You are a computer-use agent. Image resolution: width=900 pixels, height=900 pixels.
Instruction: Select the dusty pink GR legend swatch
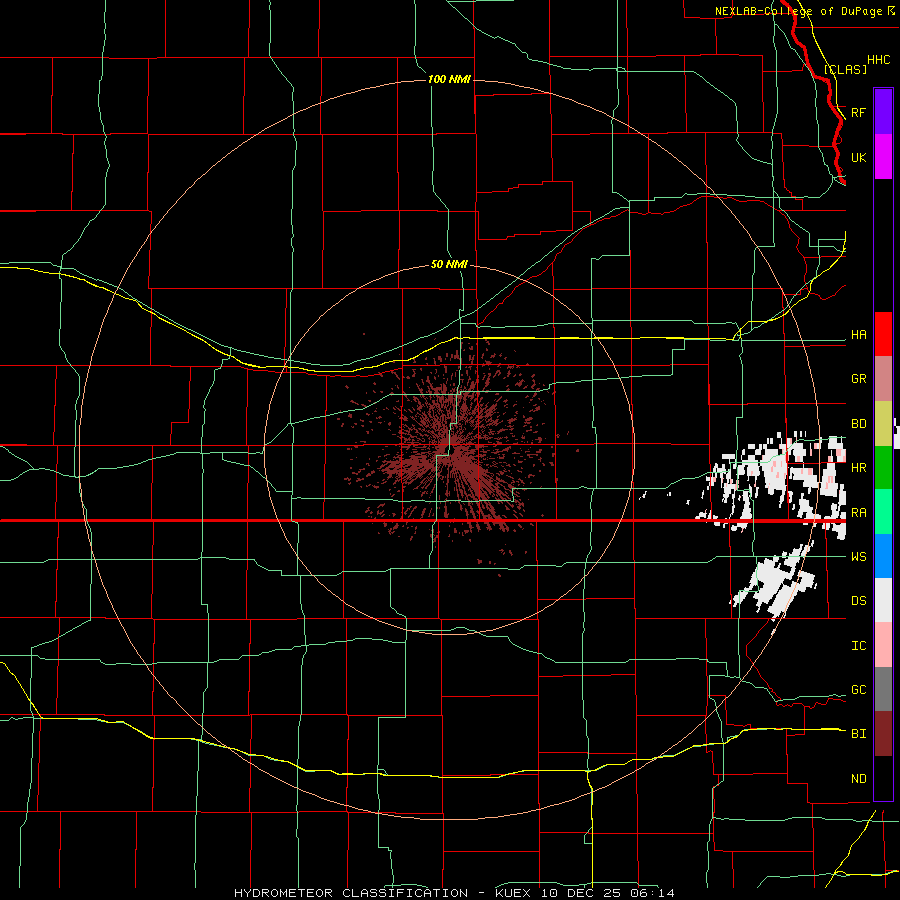(x=883, y=379)
